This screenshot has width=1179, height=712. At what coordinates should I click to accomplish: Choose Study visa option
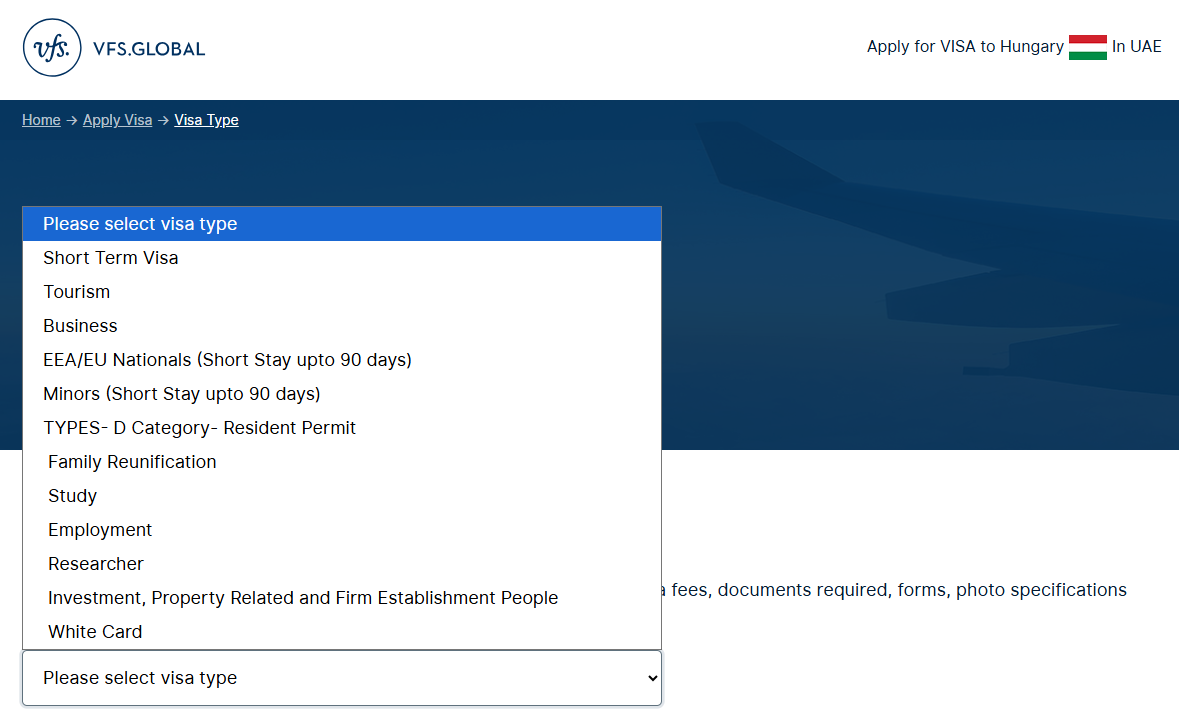342,496
